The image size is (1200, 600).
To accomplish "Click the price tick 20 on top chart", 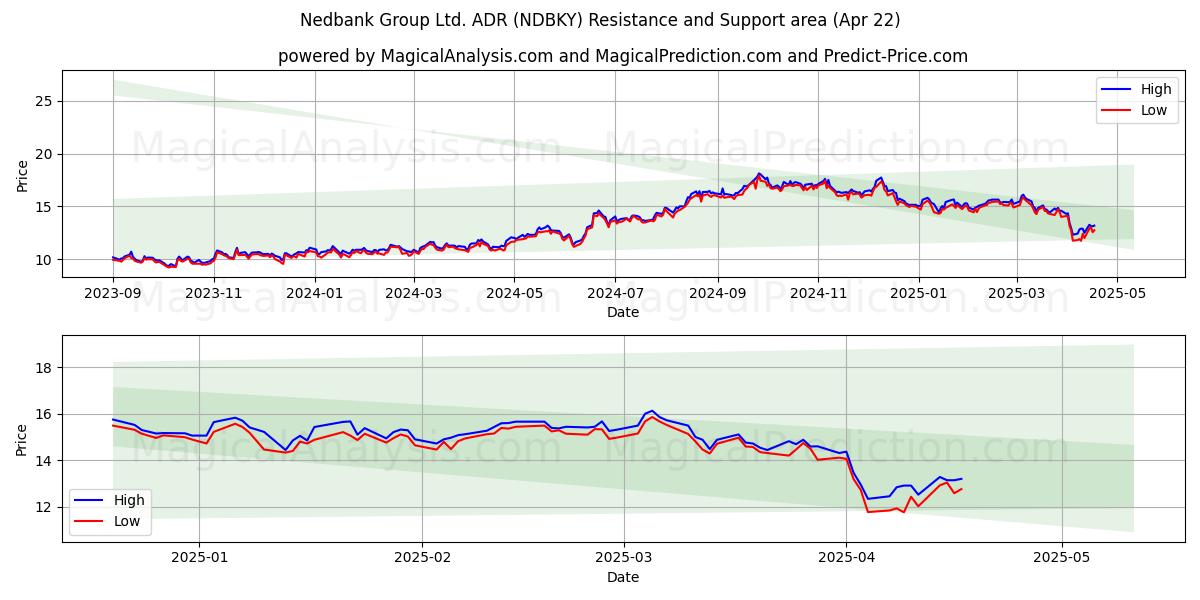I will point(45,154).
